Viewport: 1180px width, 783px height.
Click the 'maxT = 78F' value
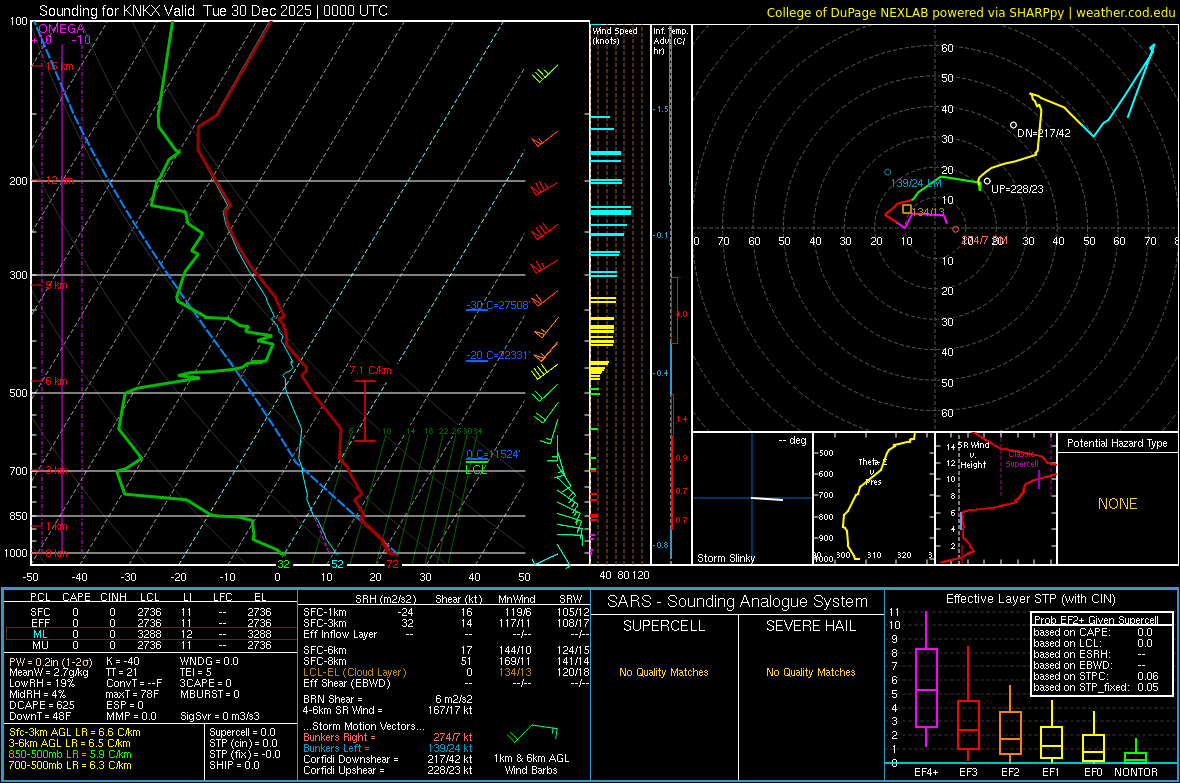[132, 694]
